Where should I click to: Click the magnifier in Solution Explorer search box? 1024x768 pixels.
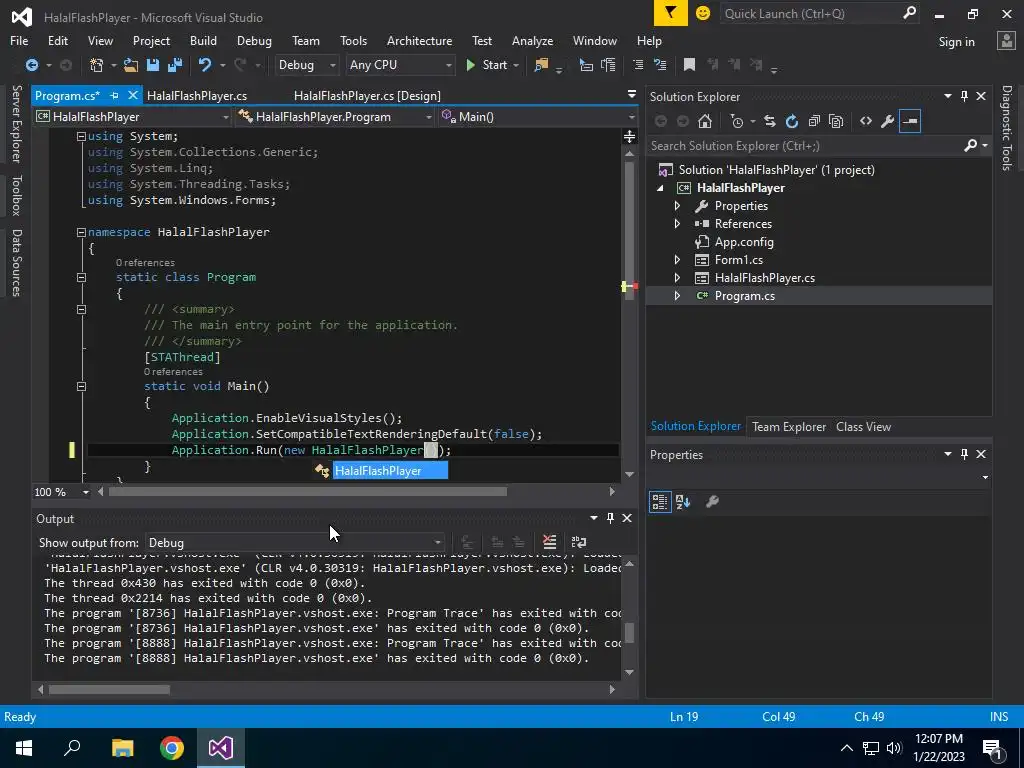pos(971,146)
